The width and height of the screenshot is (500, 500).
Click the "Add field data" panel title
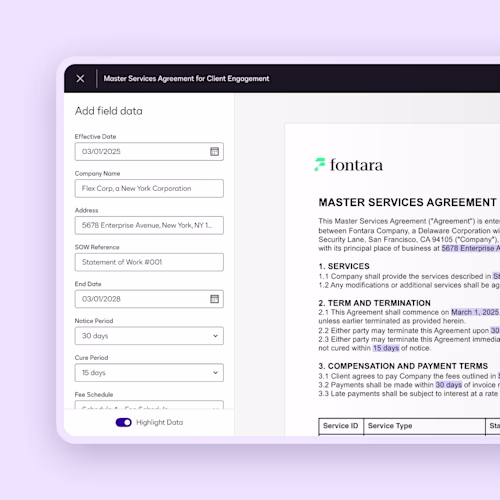tap(109, 111)
